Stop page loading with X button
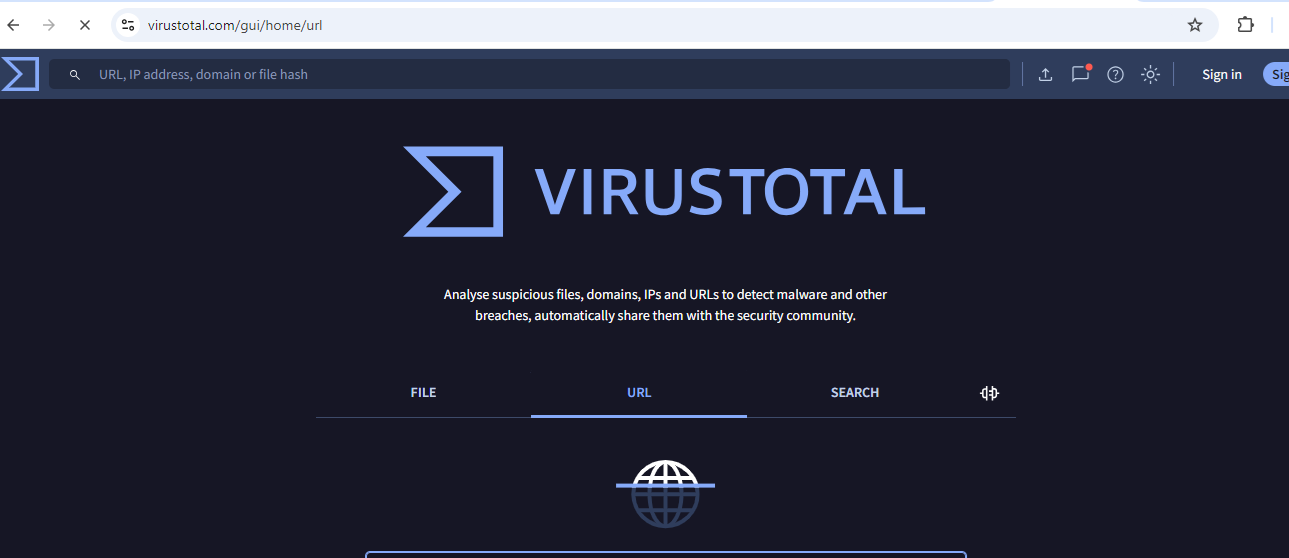This screenshot has width=1289, height=558. [x=84, y=25]
